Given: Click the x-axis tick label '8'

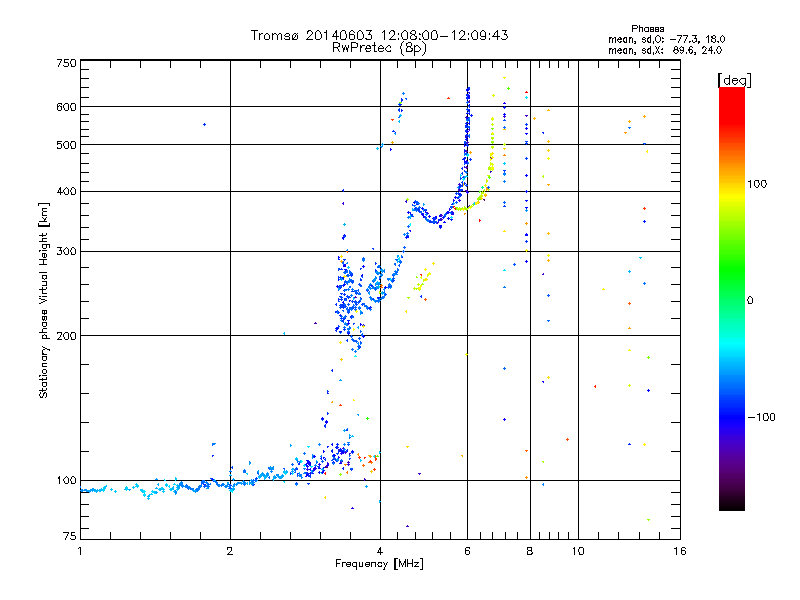Looking at the screenshot, I should pyautogui.click(x=530, y=551).
